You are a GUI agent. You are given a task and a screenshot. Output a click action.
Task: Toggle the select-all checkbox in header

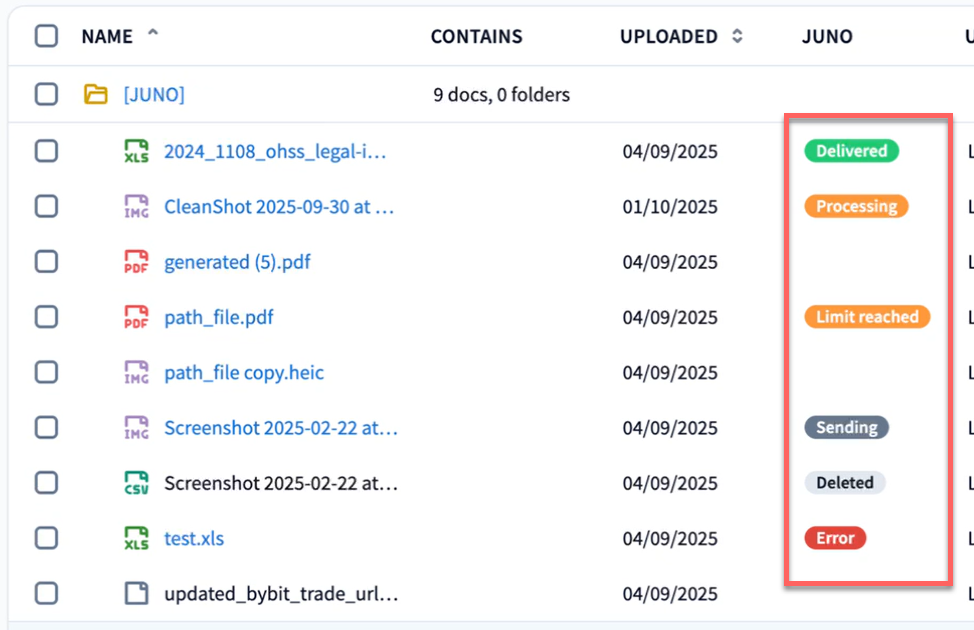(x=46, y=37)
